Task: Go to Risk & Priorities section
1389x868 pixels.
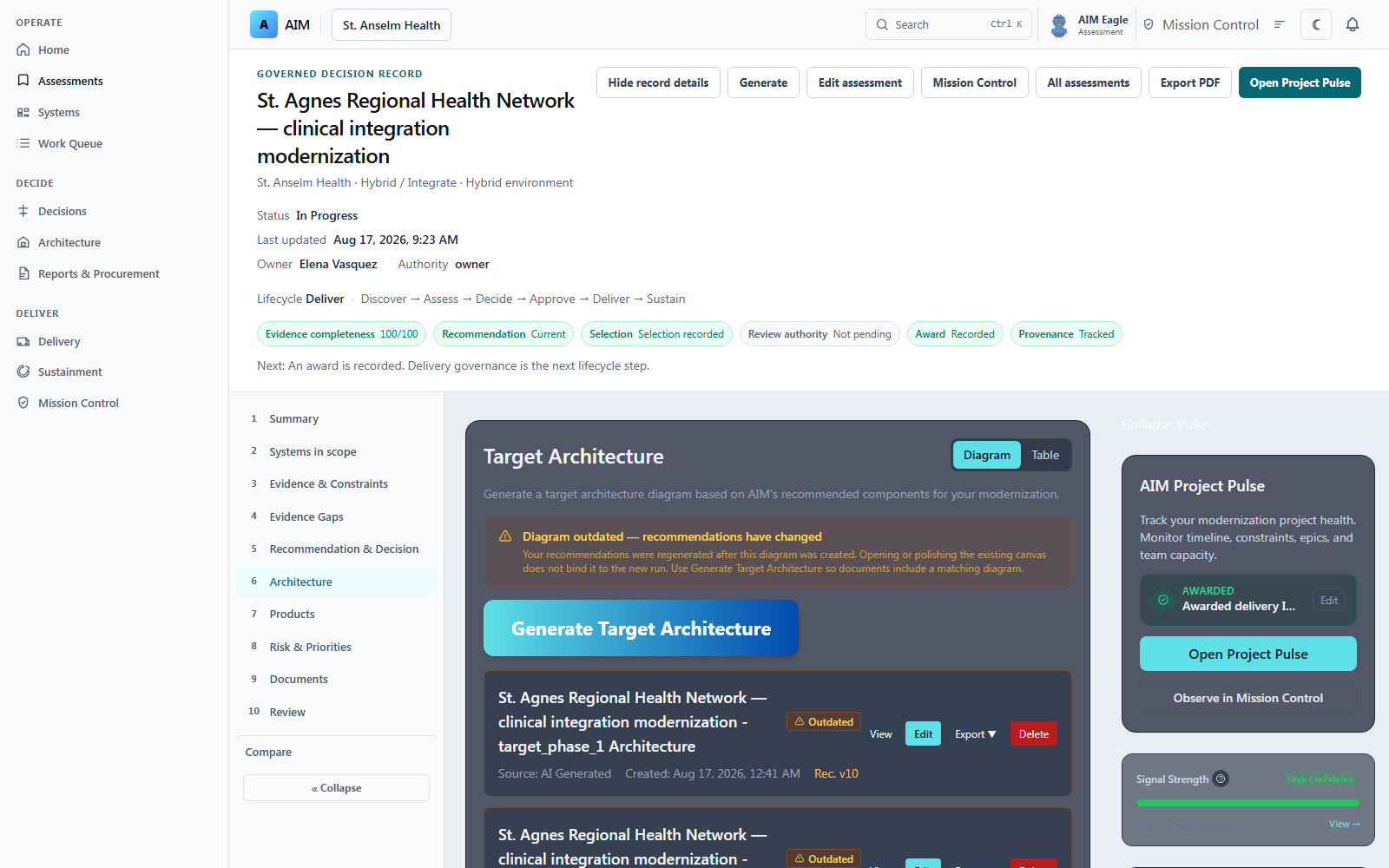Action: point(336,647)
